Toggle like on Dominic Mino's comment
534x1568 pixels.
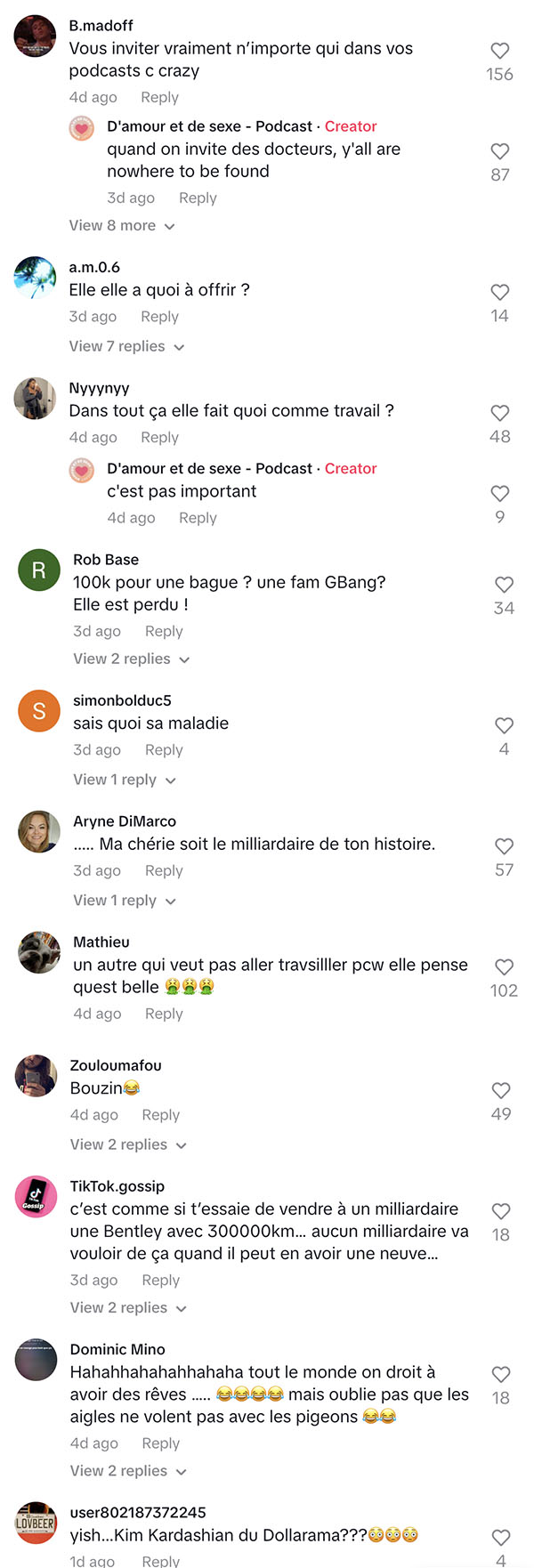pyautogui.click(x=501, y=1375)
